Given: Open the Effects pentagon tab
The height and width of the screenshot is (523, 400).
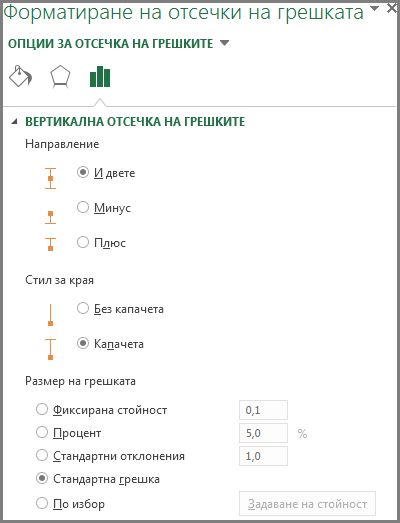Looking at the screenshot, I should [x=60, y=77].
